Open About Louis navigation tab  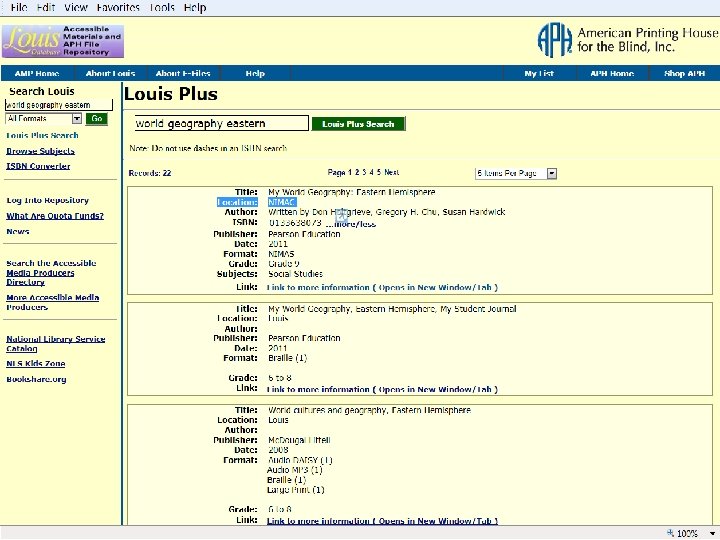pos(110,73)
